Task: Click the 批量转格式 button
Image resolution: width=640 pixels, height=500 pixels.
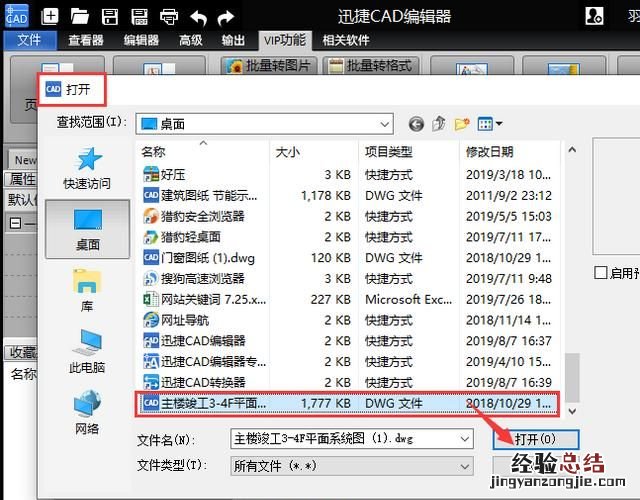Action: pos(371,65)
